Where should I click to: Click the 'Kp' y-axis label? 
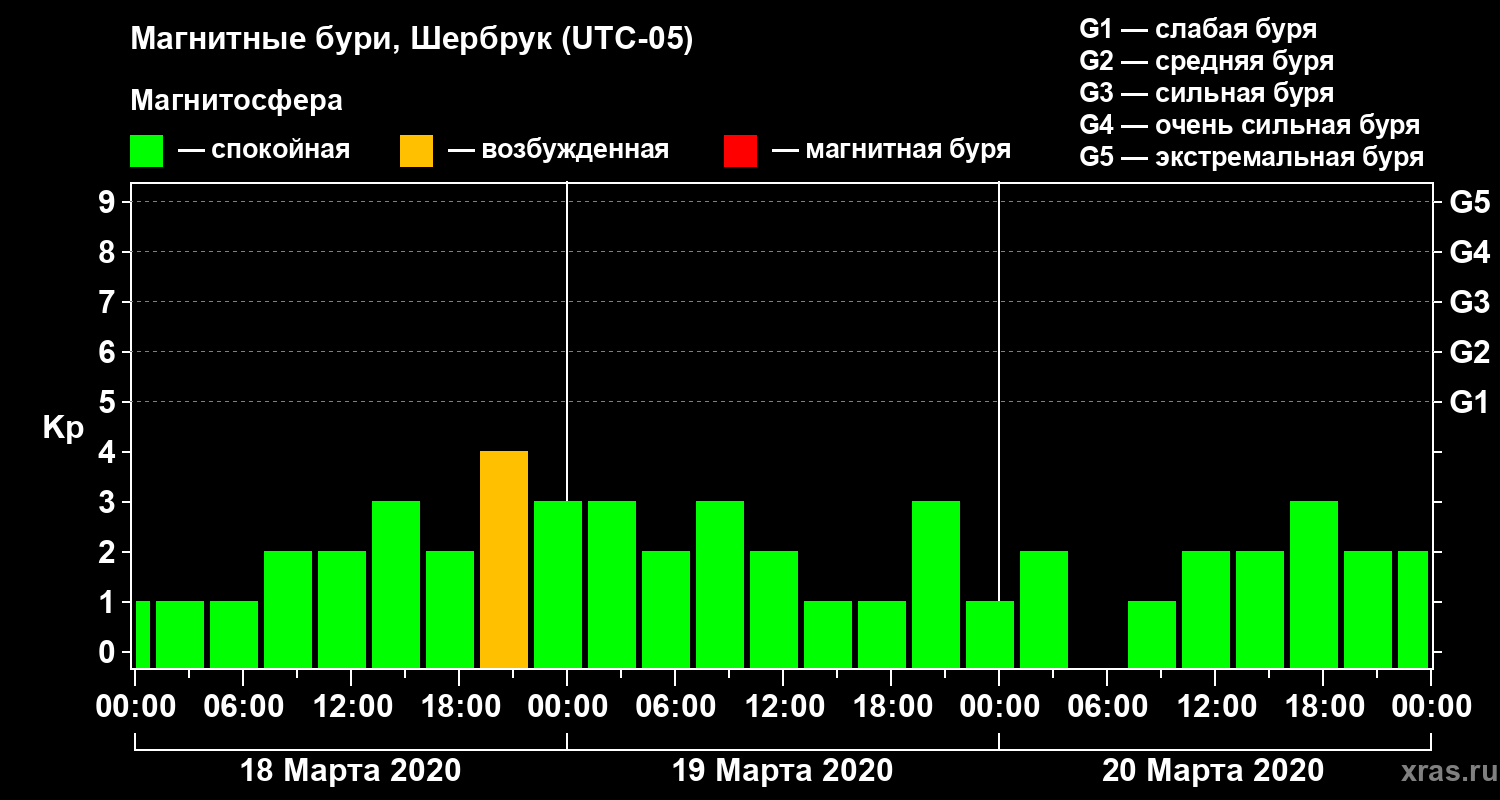point(63,428)
